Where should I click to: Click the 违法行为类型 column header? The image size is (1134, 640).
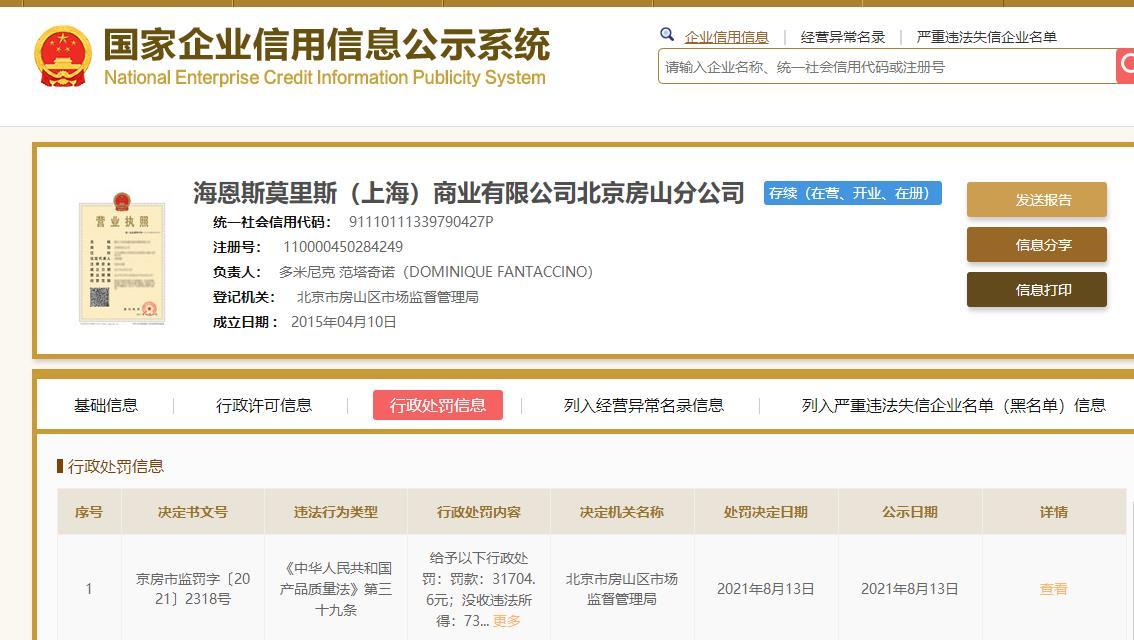(336, 512)
